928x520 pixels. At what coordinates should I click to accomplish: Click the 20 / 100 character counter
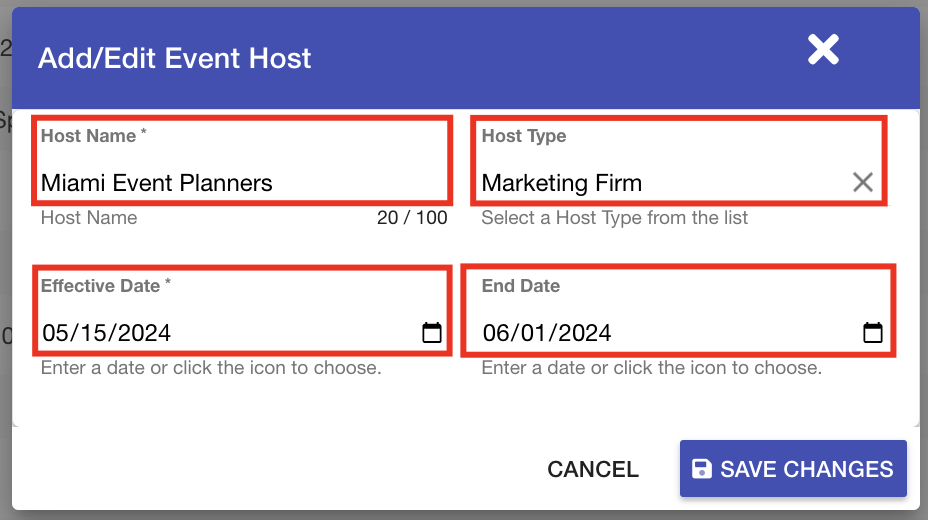click(x=412, y=218)
